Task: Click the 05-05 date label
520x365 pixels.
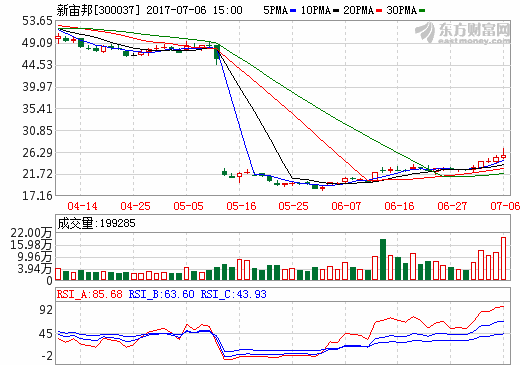Action: [x=188, y=206]
